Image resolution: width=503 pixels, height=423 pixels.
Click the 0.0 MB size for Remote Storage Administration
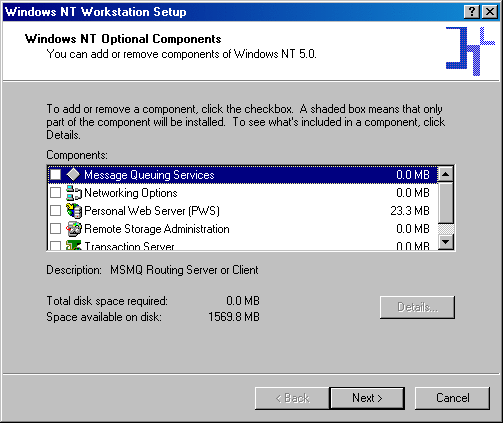tap(413, 229)
